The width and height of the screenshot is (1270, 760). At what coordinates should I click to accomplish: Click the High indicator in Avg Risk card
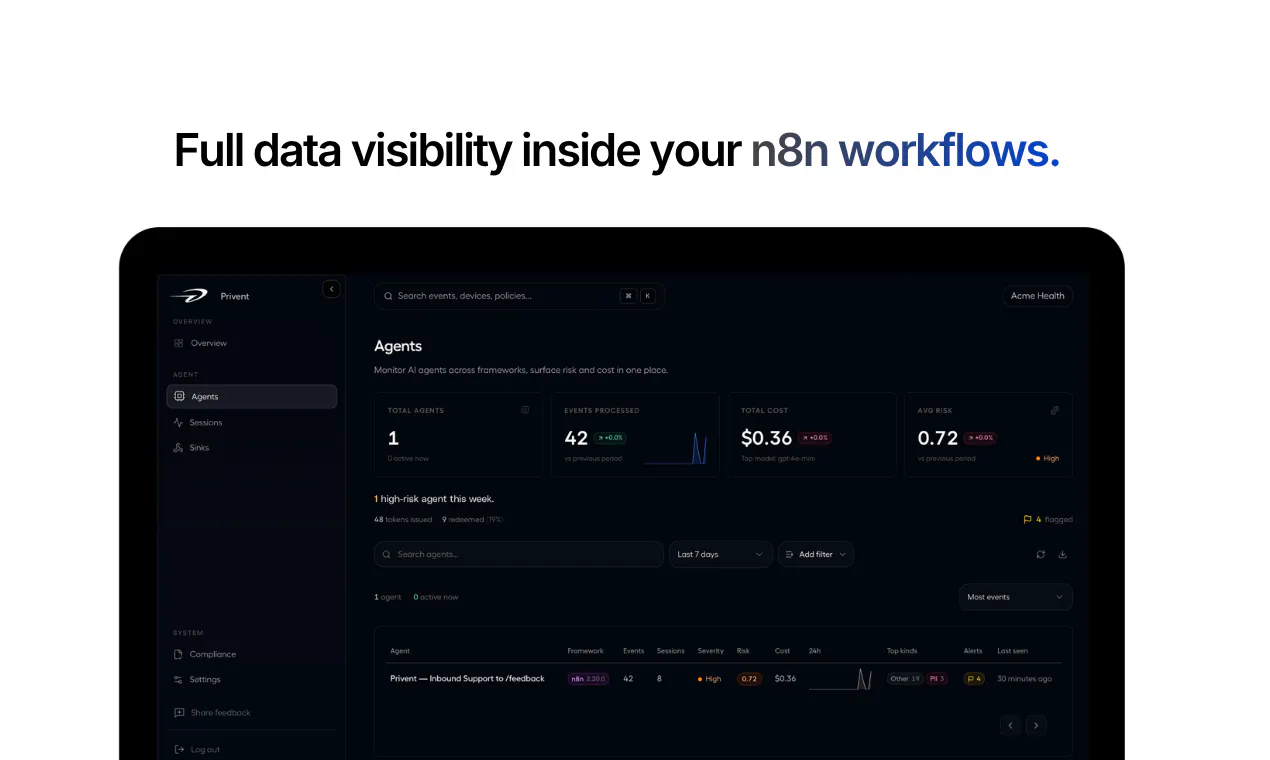tap(1048, 459)
